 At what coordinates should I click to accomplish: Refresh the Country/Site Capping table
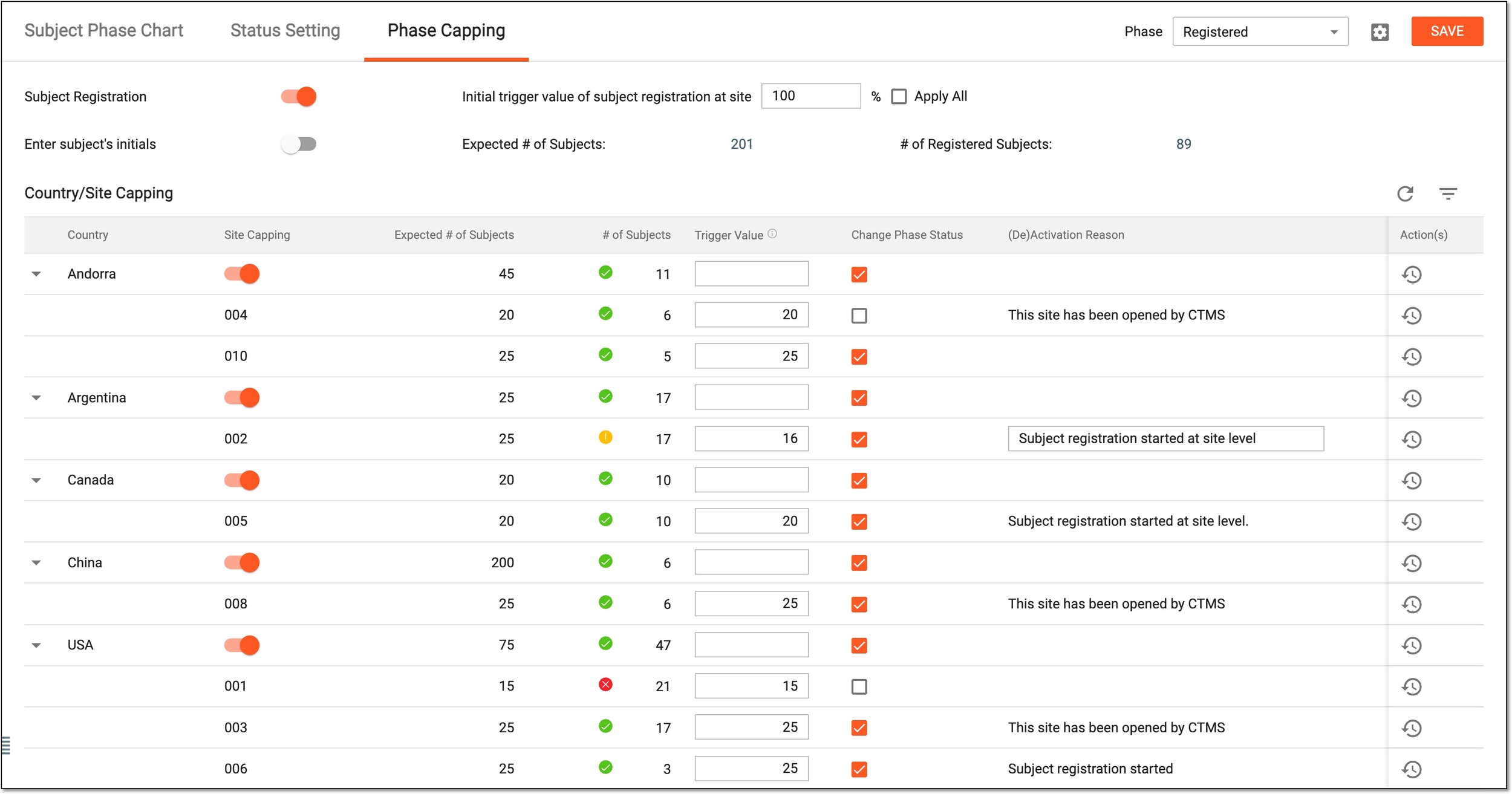1405,194
